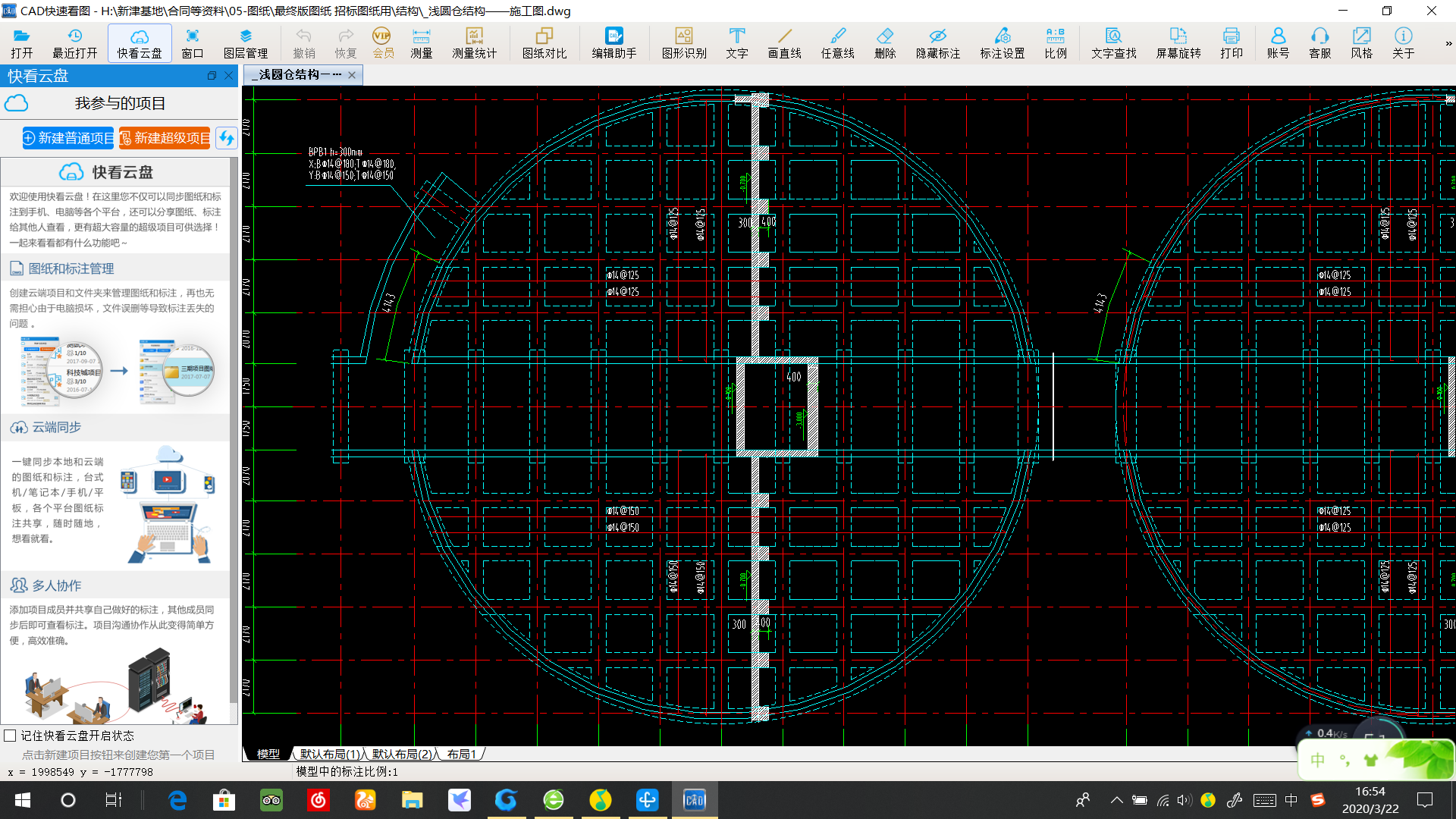Open 图层管理 layer manager
Screen dimensions: 1456x819
tap(246, 43)
